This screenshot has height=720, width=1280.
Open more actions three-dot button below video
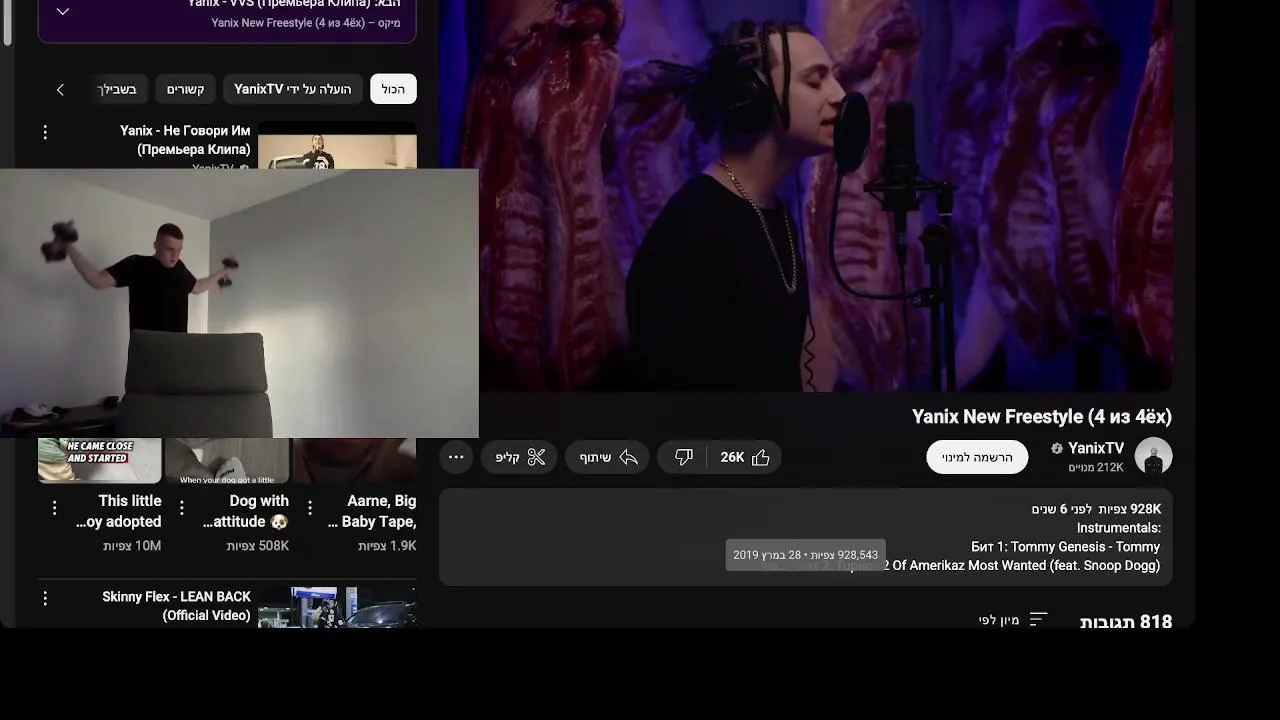pyautogui.click(x=456, y=457)
